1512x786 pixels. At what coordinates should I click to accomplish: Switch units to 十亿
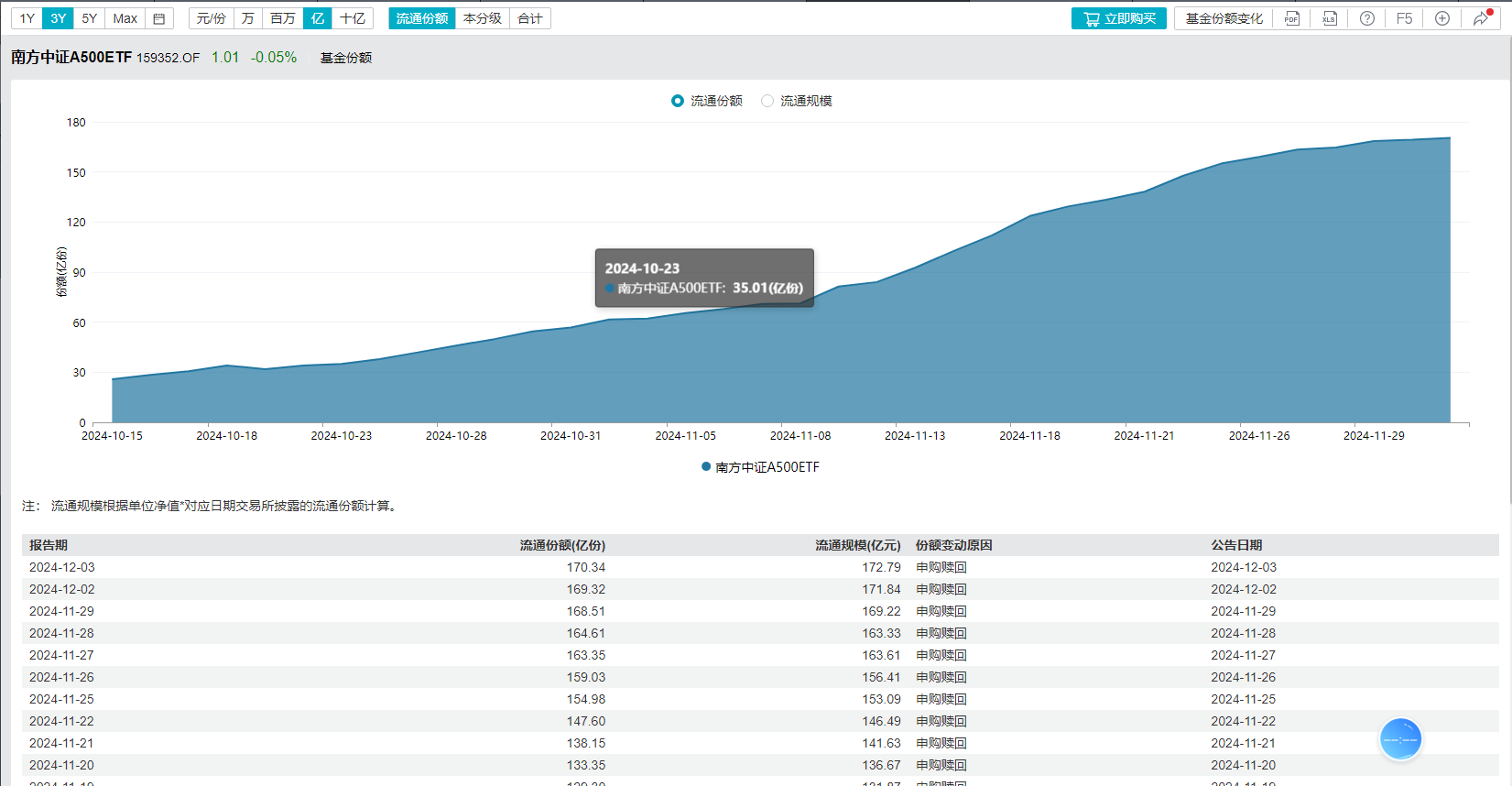click(353, 18)
